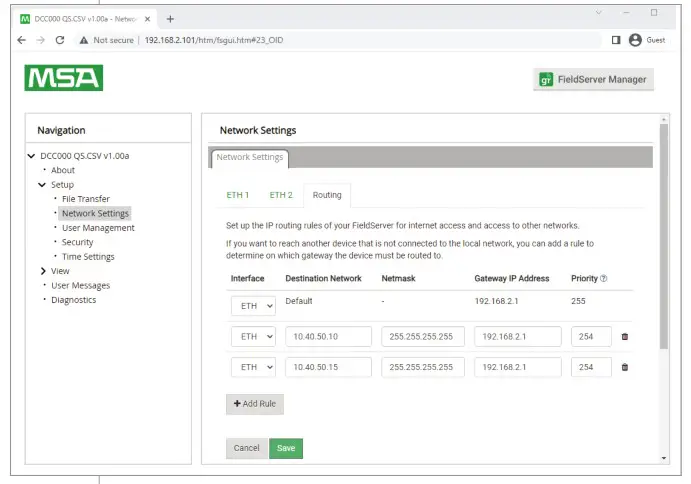This screenshot has width=691, height=484.
Task: Open About in navigation
Action: (63, 170)
